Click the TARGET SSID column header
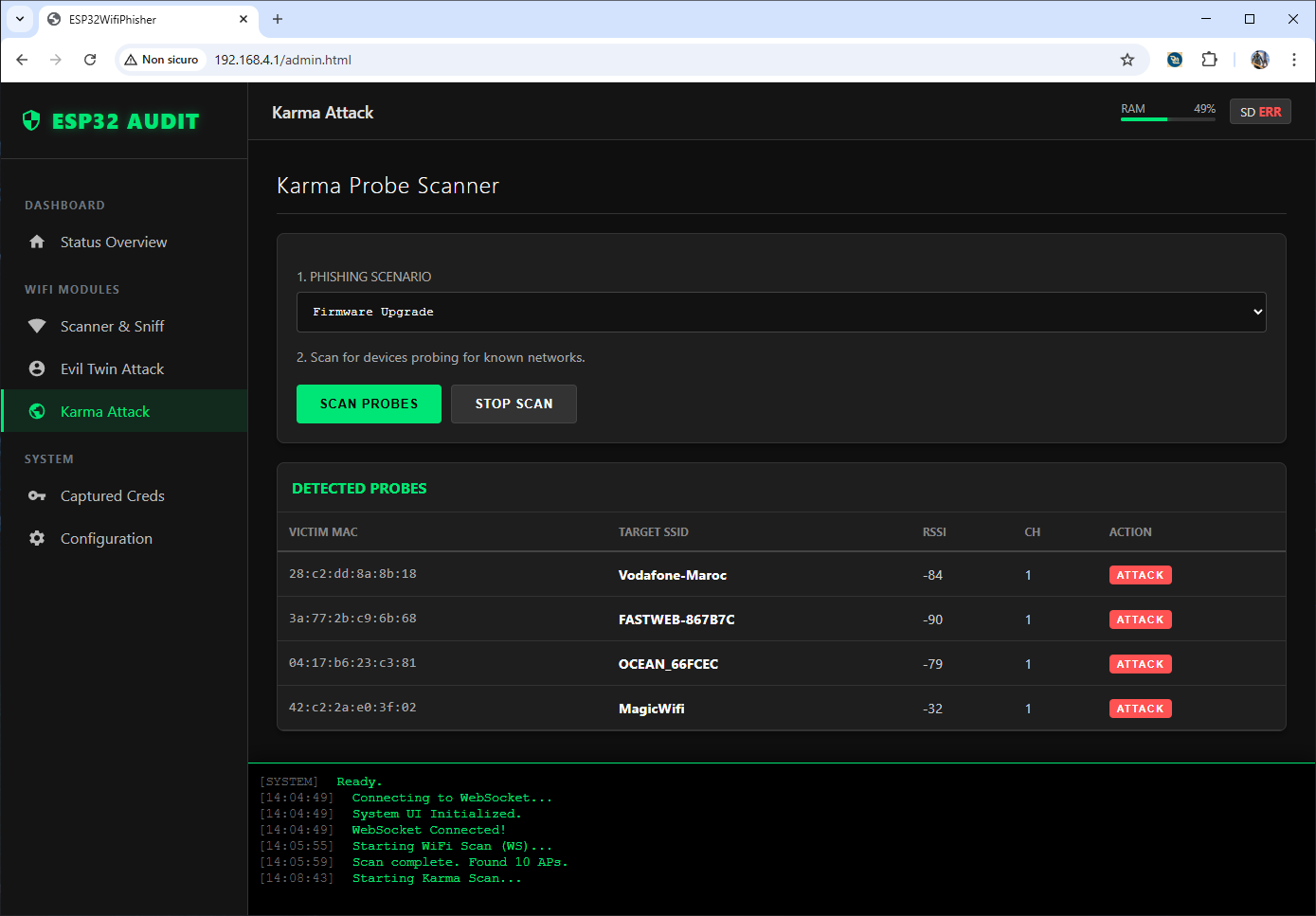1316x916 pixels. [x=654, y=532]
